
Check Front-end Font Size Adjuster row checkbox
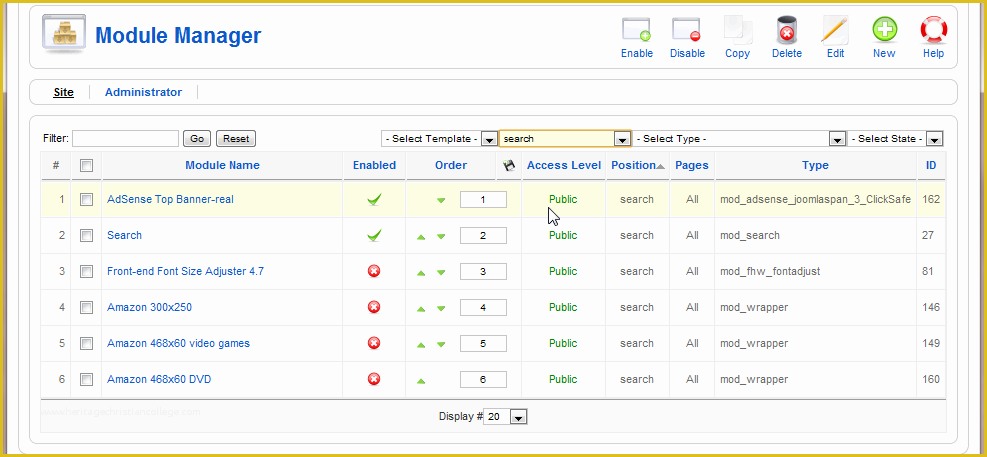point(86,271)
